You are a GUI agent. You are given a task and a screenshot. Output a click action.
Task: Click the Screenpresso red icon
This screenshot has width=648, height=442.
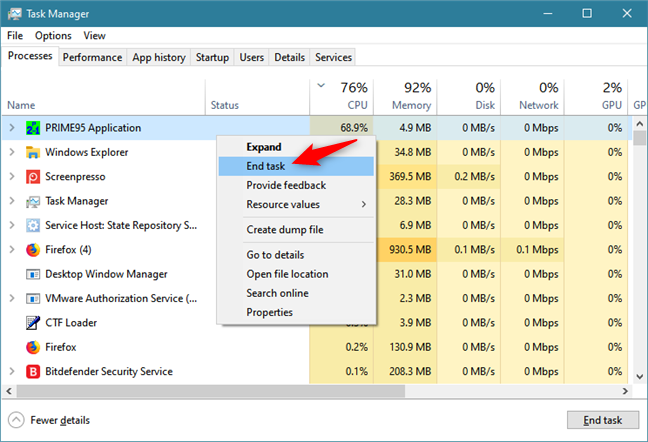click(x=33, y=177)
